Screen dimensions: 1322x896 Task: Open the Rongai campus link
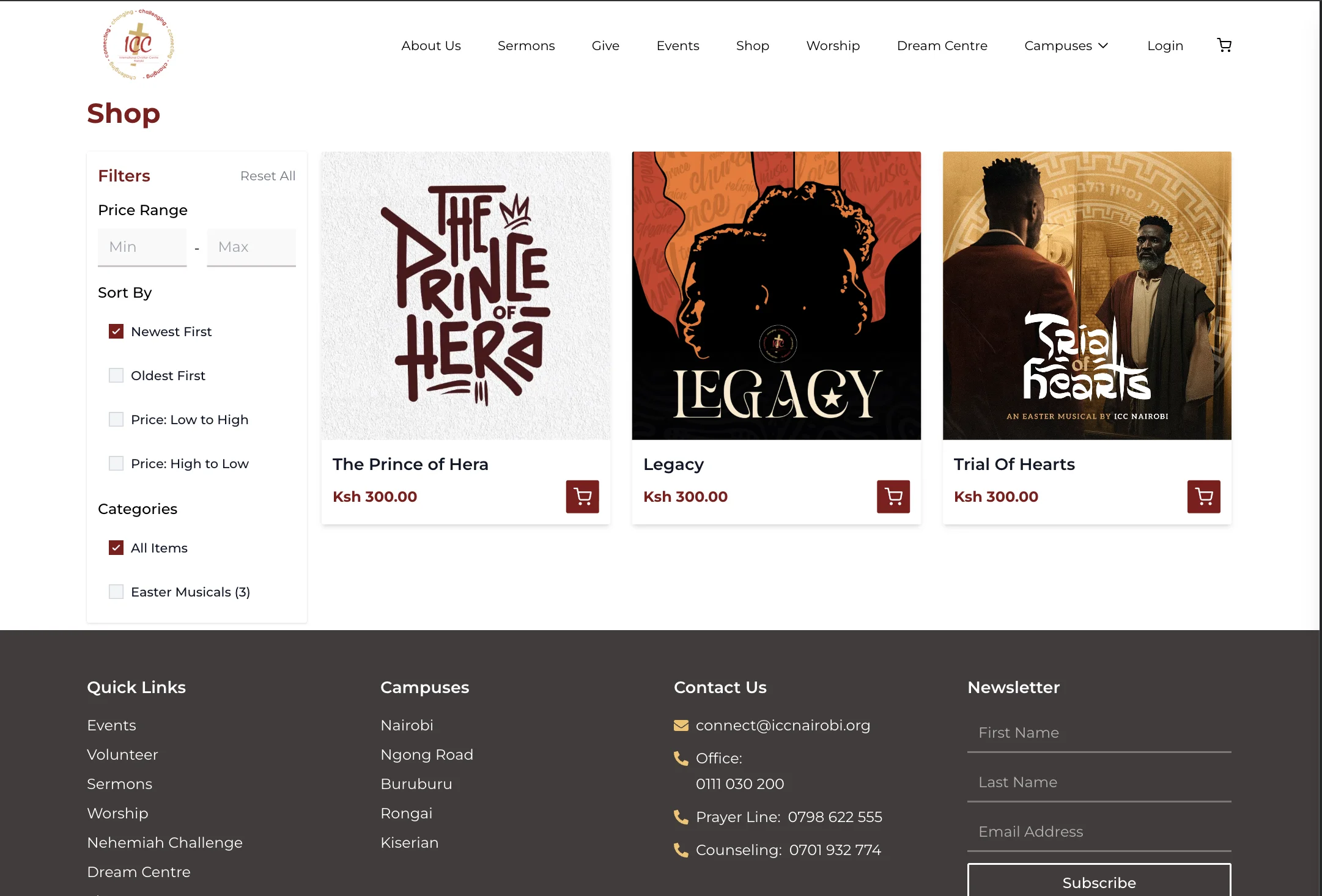click(407, 813)
